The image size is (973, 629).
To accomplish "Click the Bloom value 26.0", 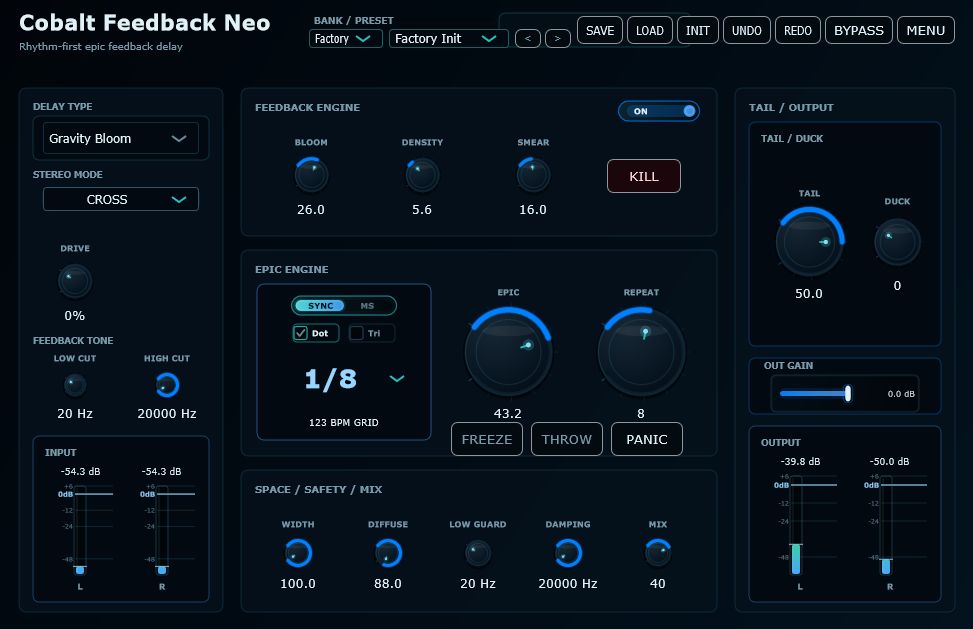I will (311, 210).
